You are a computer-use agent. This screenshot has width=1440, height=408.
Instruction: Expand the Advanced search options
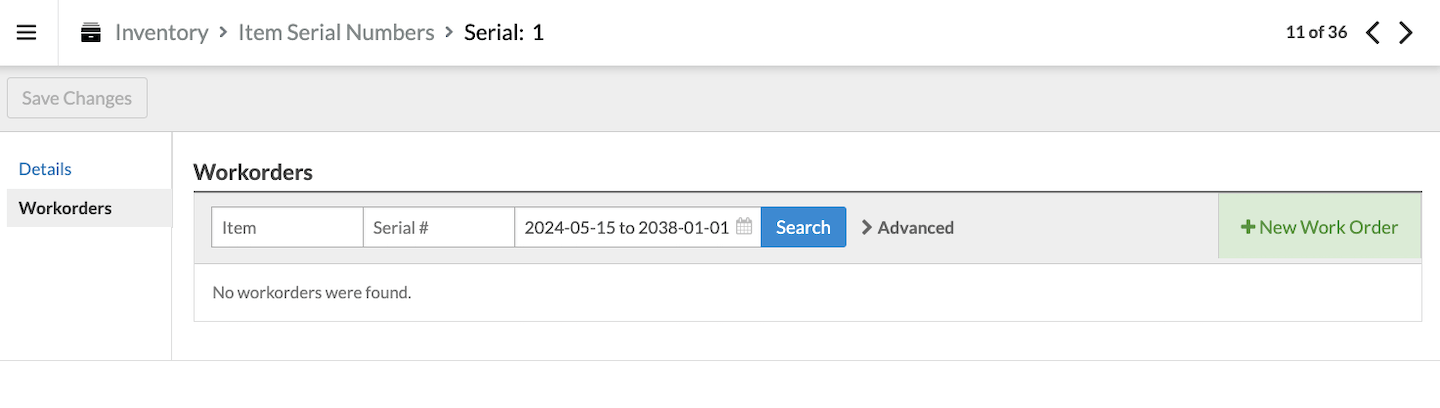click(907, 227)
